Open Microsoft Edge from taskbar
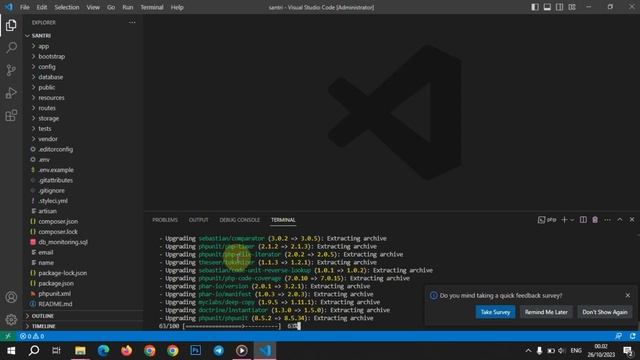 point(103,351)
